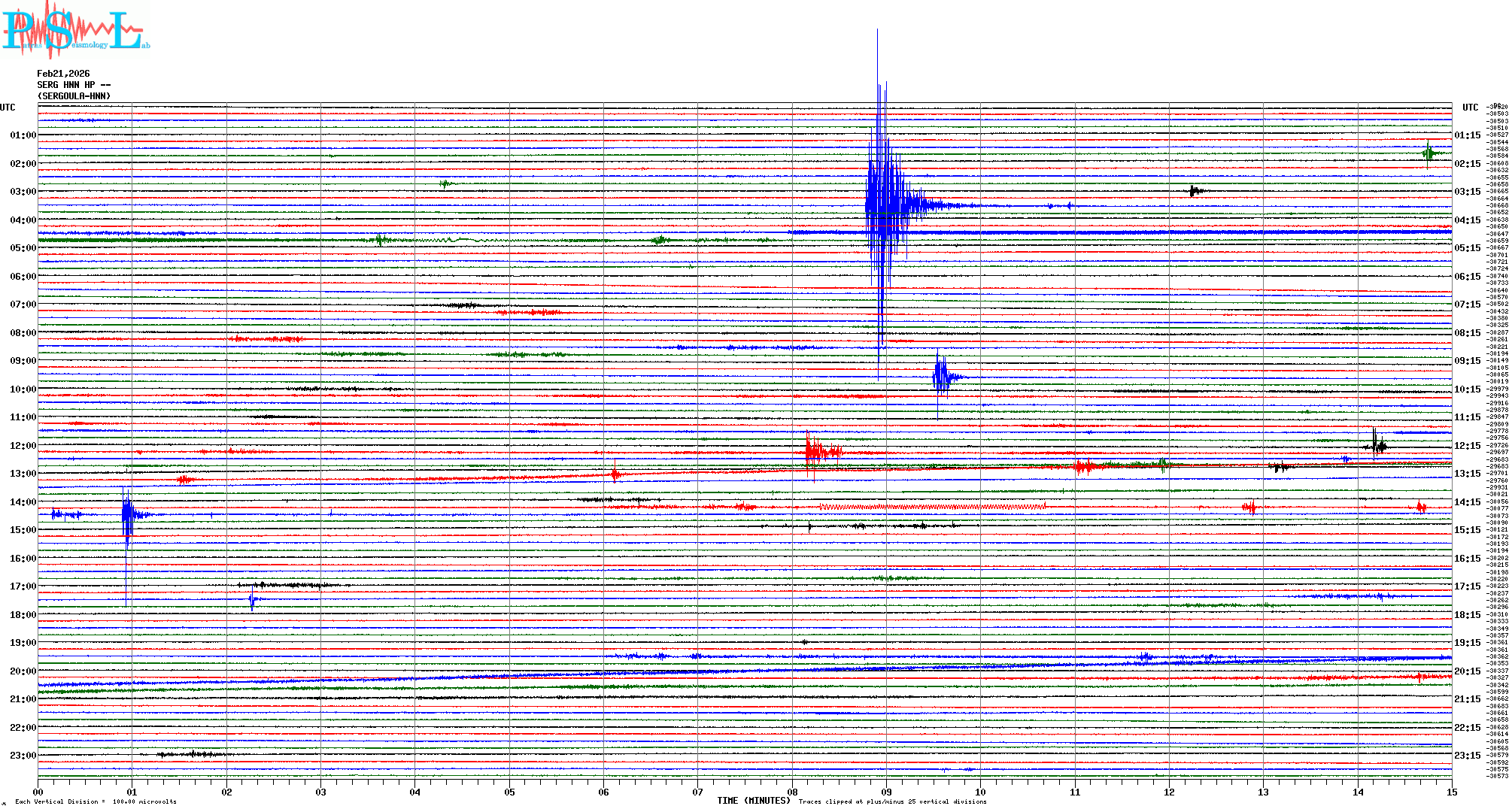Click minute tick 05 on bottom axis
The width and height of the screenshot is (1512, 812).
point(509,792)
